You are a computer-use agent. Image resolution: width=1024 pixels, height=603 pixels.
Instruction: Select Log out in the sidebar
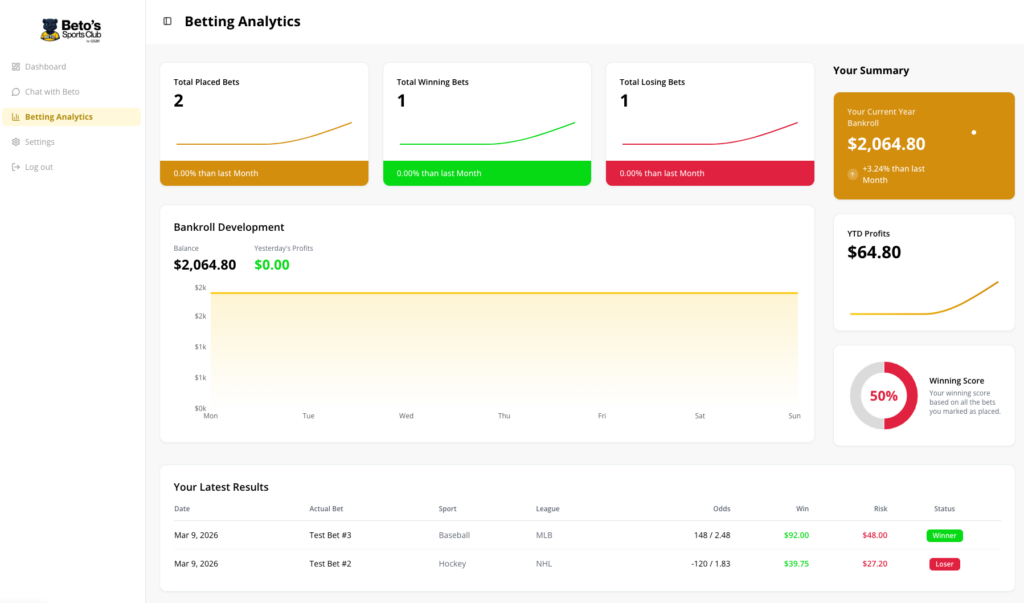[39, 167]
